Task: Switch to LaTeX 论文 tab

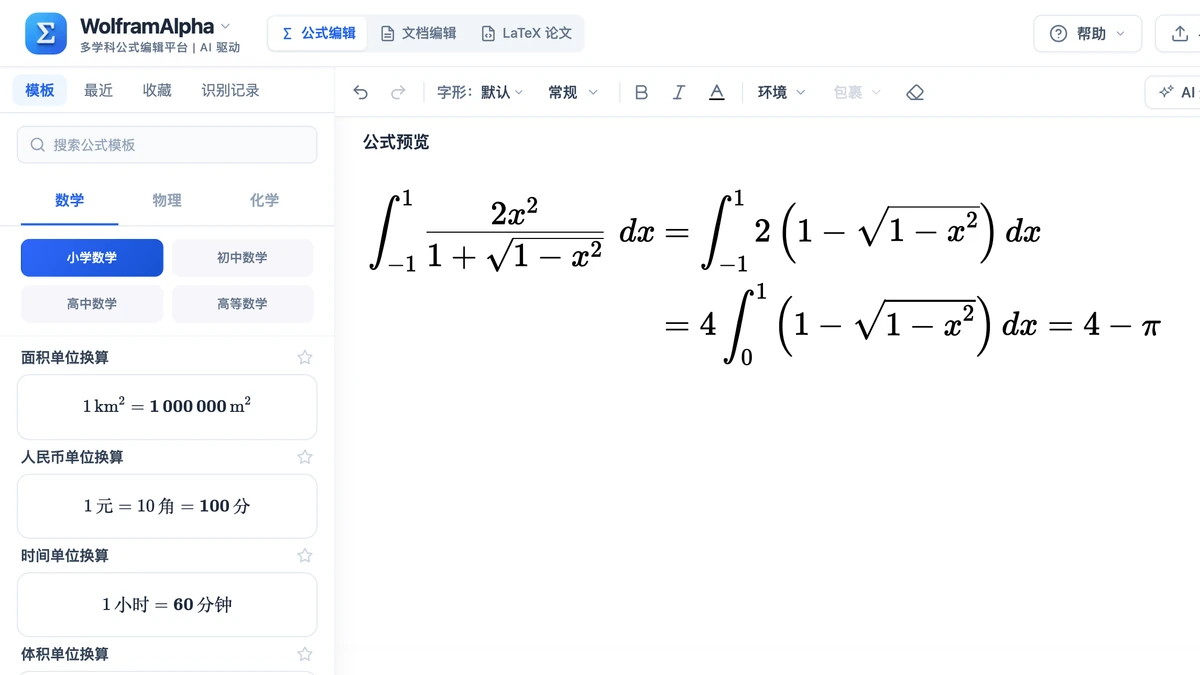Action: click(x=526, y=33)
